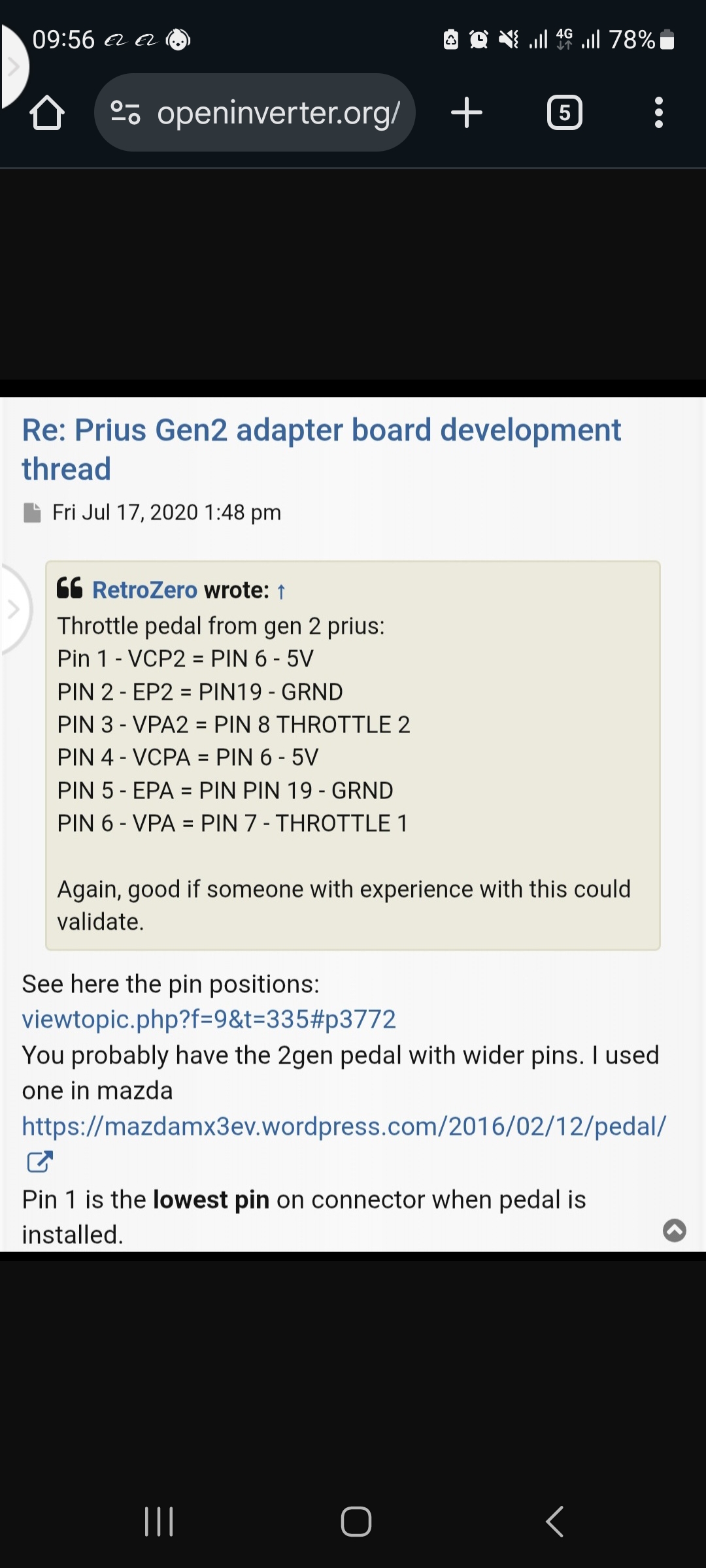Tap the openinverter.org address bar
The width and height of the screenshot is (706, 1568).
[278, 112]
